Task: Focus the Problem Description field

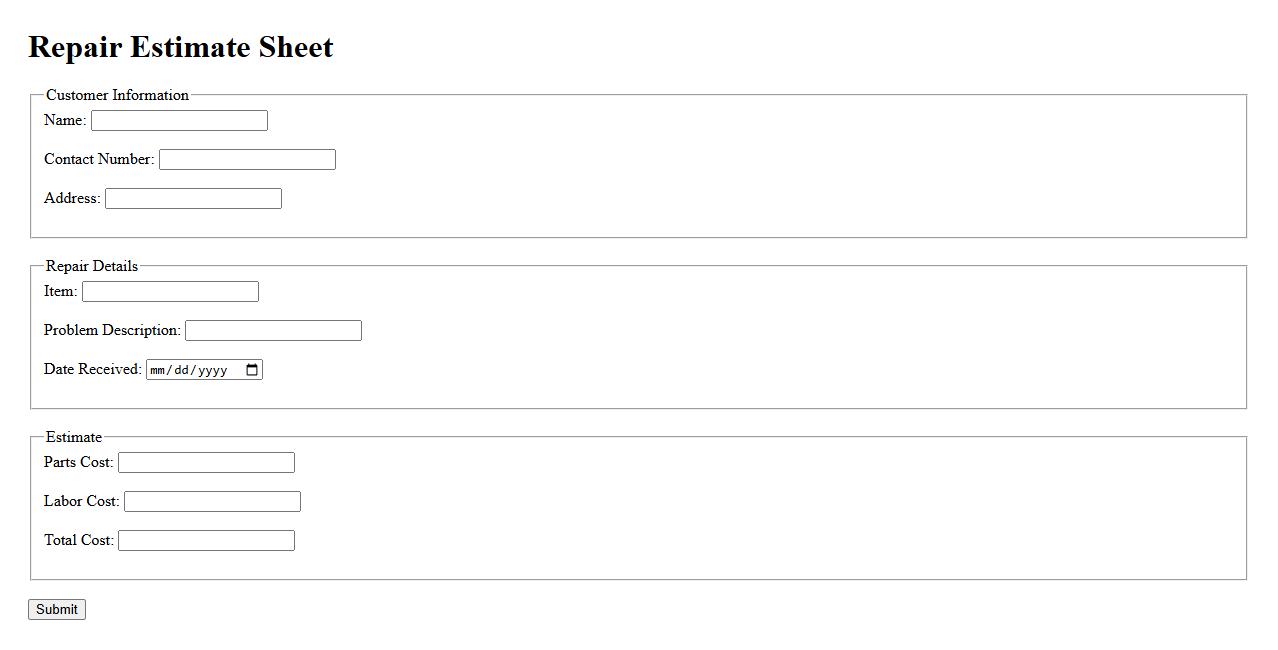Action: (x=273, y=331)
